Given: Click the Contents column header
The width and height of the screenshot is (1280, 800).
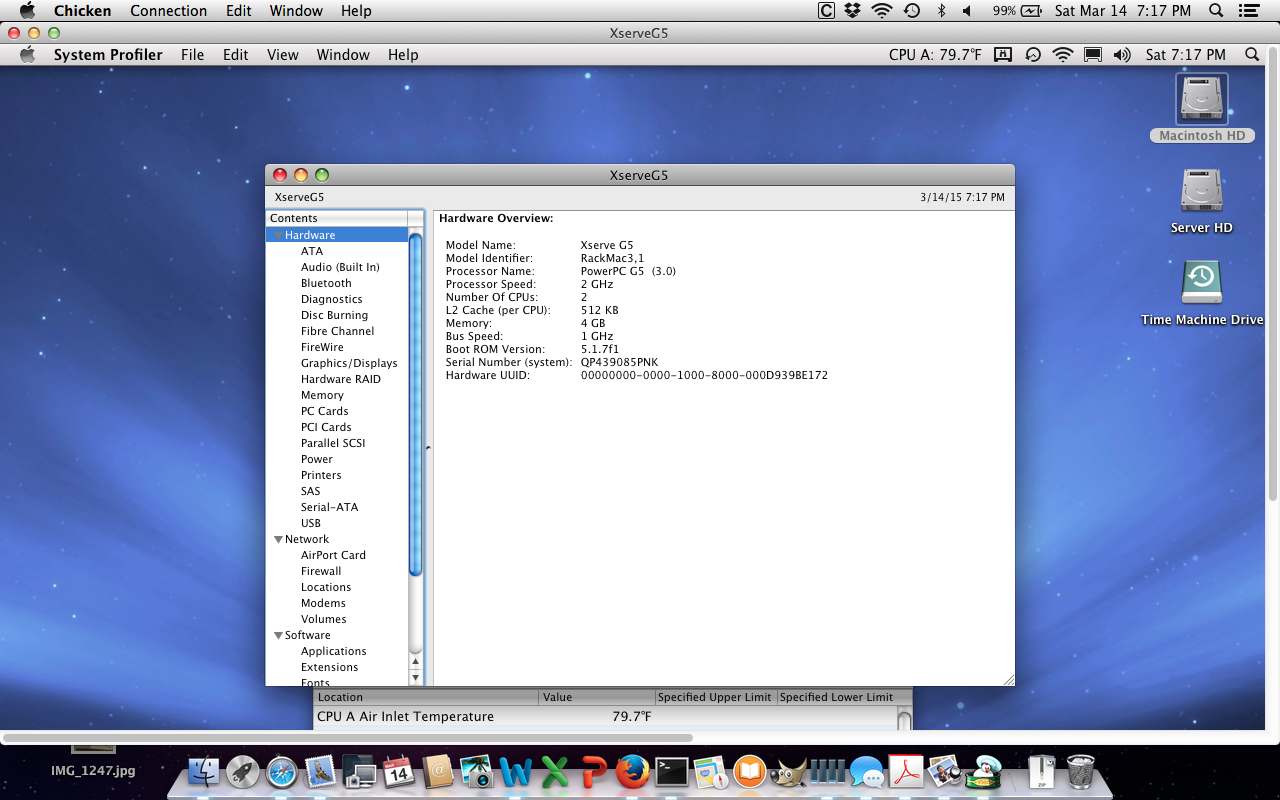Looking at the screenshot, I should 337,218.
